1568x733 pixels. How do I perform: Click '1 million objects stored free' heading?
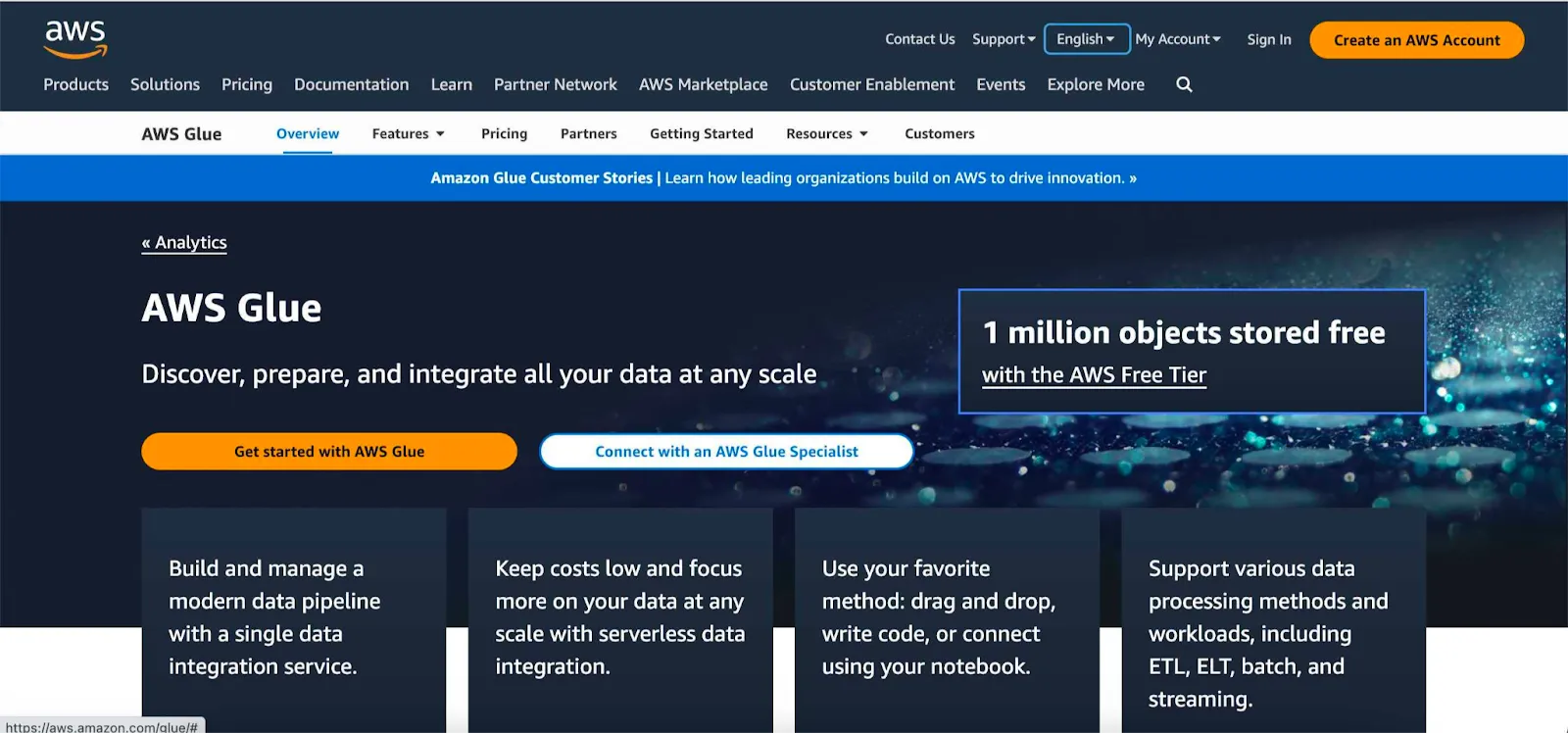(1184, 332)
